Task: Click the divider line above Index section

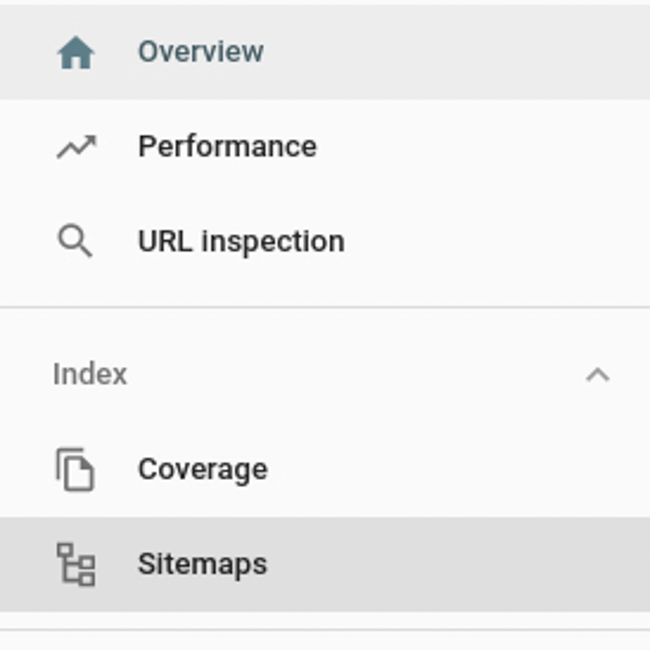Action: pyautogui.click(x=325, y=307)
